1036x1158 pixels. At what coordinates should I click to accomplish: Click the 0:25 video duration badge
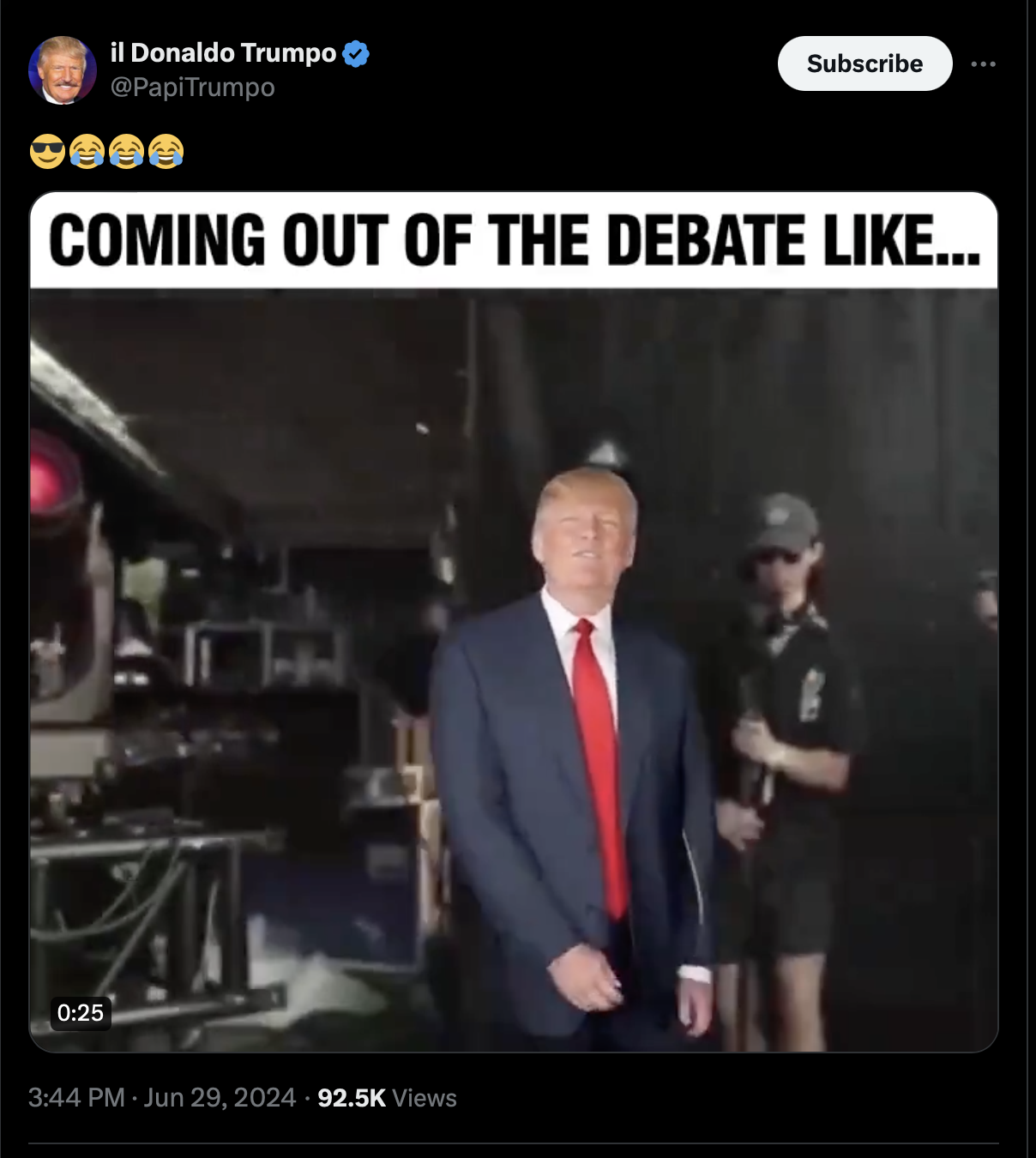coord(81,1013)
